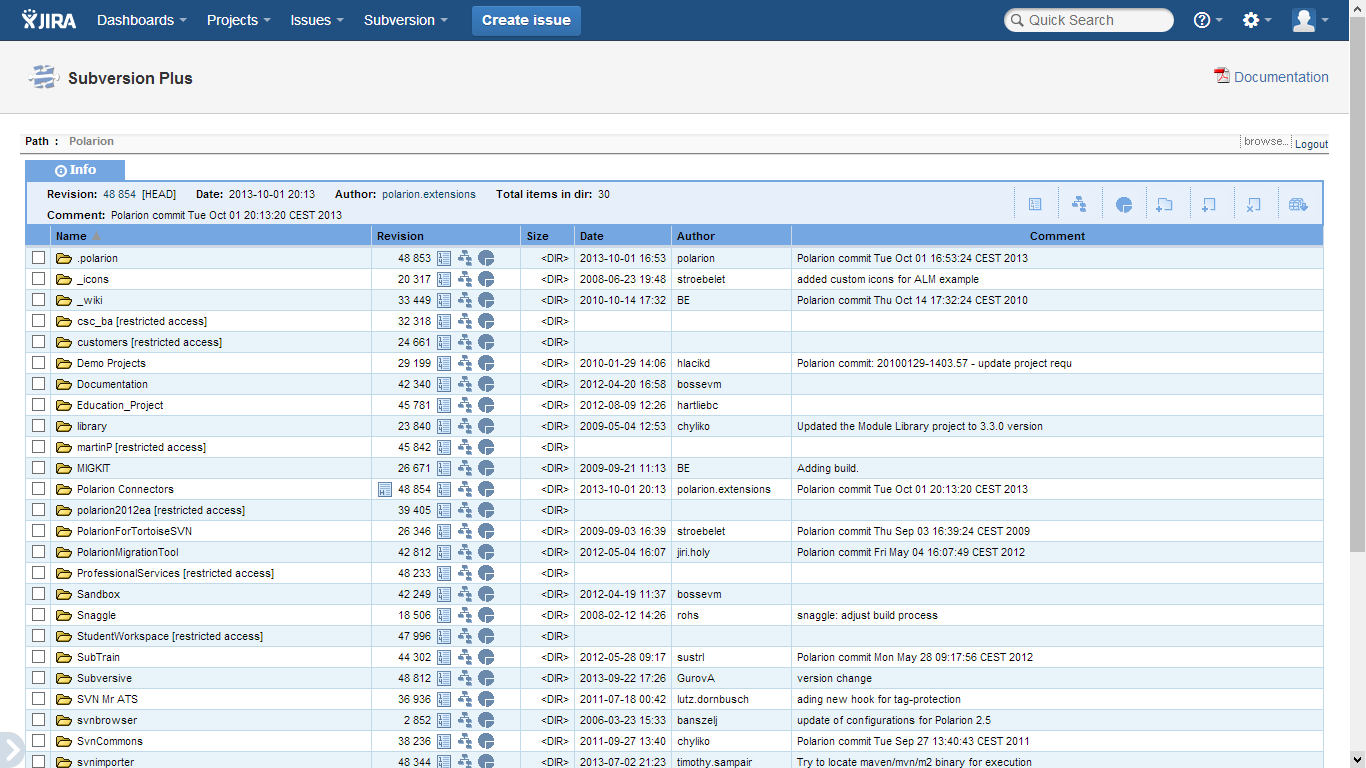Image resolution: width=1366 pixels, height=768 pixels.
Task: Click the delete item icon in Info toolbar
Action: click(1253, 204)
